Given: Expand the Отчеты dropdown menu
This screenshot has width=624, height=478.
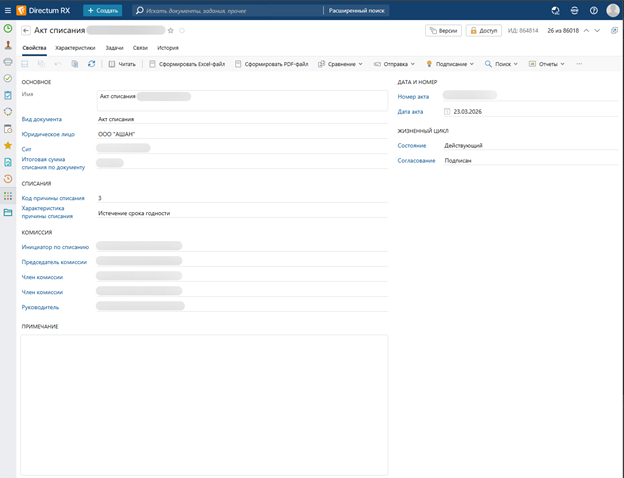Looking at the screenshot, I should (546, 64).
